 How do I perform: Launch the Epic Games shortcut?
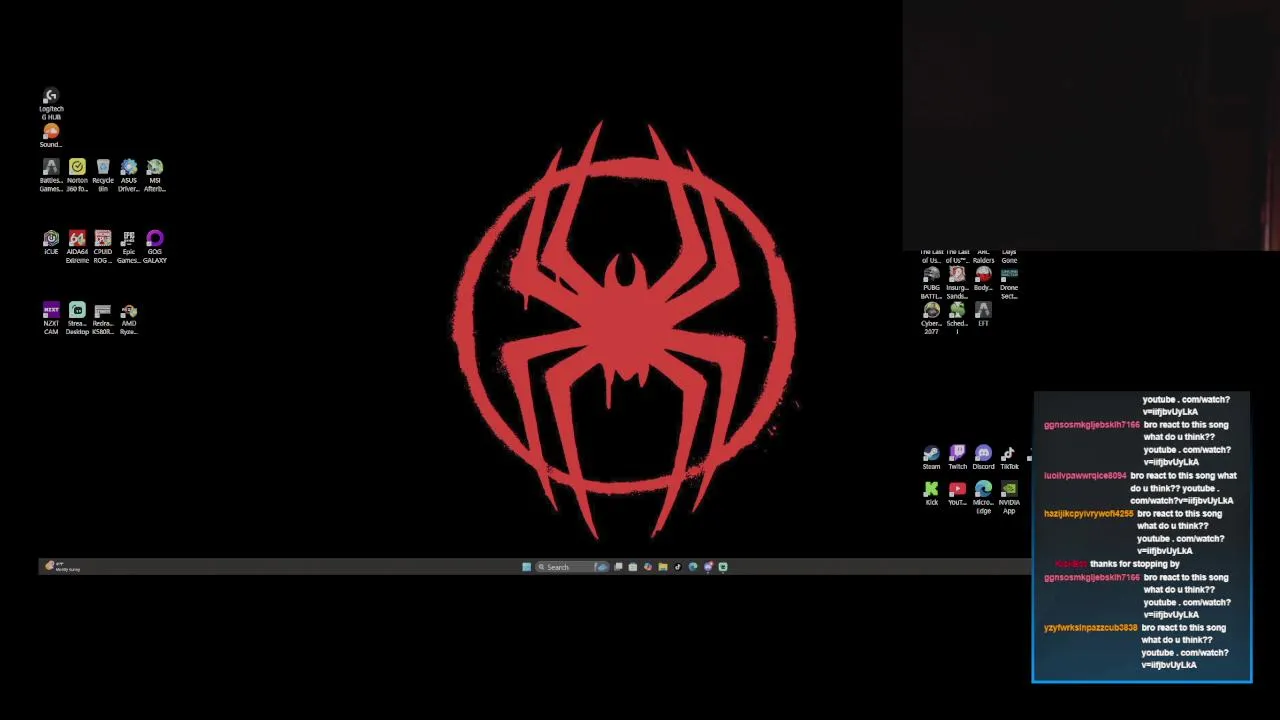tap(129, 247)
